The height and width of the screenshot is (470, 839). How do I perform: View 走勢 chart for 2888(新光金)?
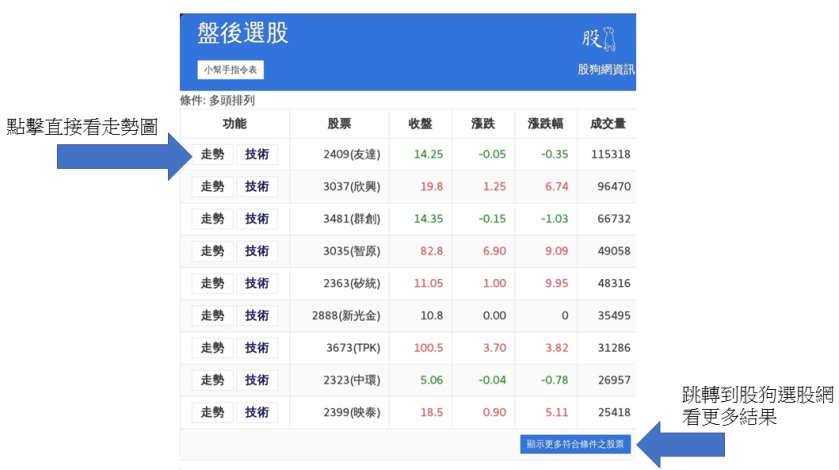click(x=212, y=315)
